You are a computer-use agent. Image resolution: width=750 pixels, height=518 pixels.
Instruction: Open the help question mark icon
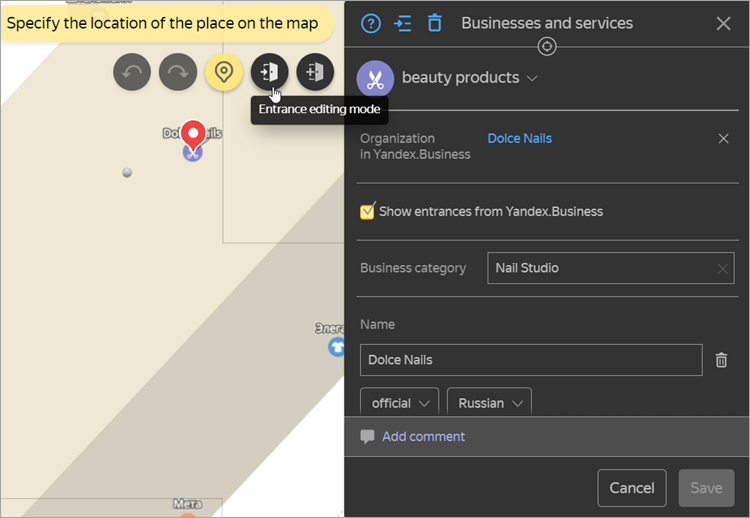point(371,23)
